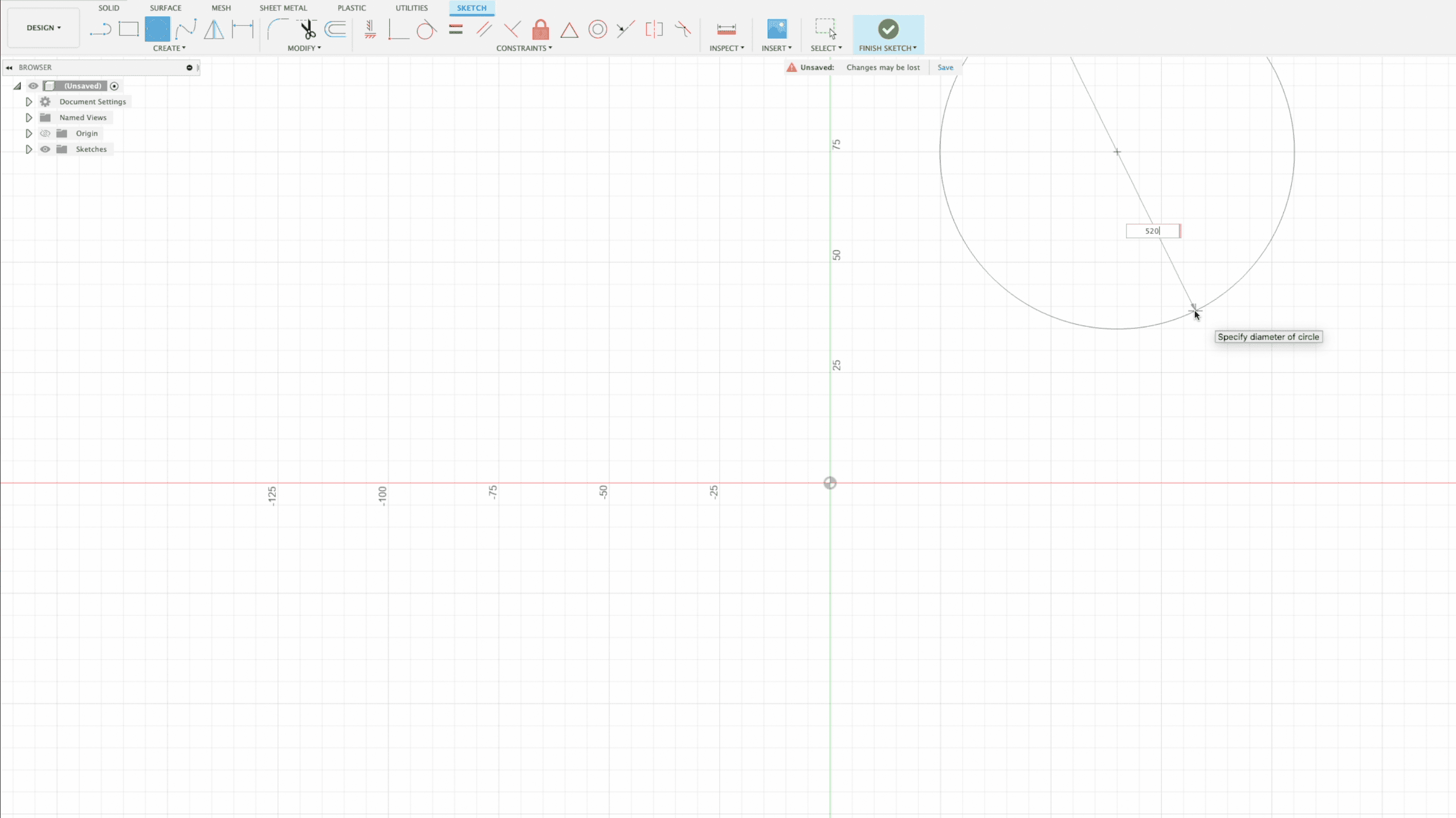Image resolution: width=1456 pixels, height=818 pixels.
Task: Expand the Named Views folder
Action: click(29, 118)
